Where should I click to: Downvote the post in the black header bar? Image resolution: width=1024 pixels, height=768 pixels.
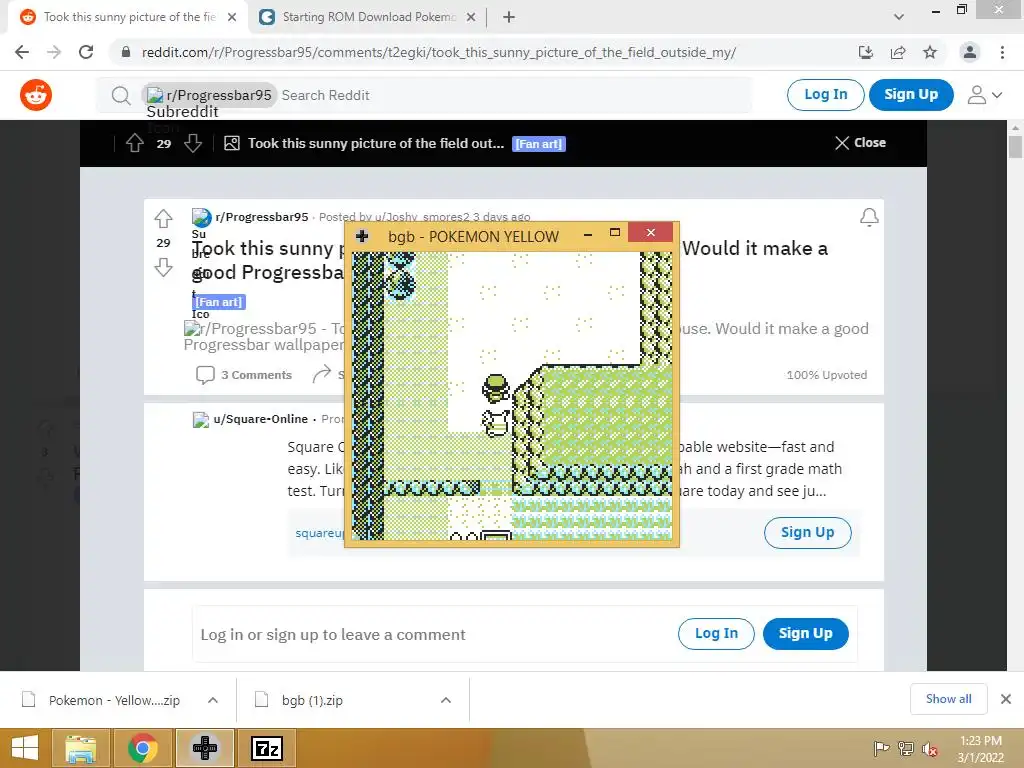pyautogui.click(x=193, y=143)
